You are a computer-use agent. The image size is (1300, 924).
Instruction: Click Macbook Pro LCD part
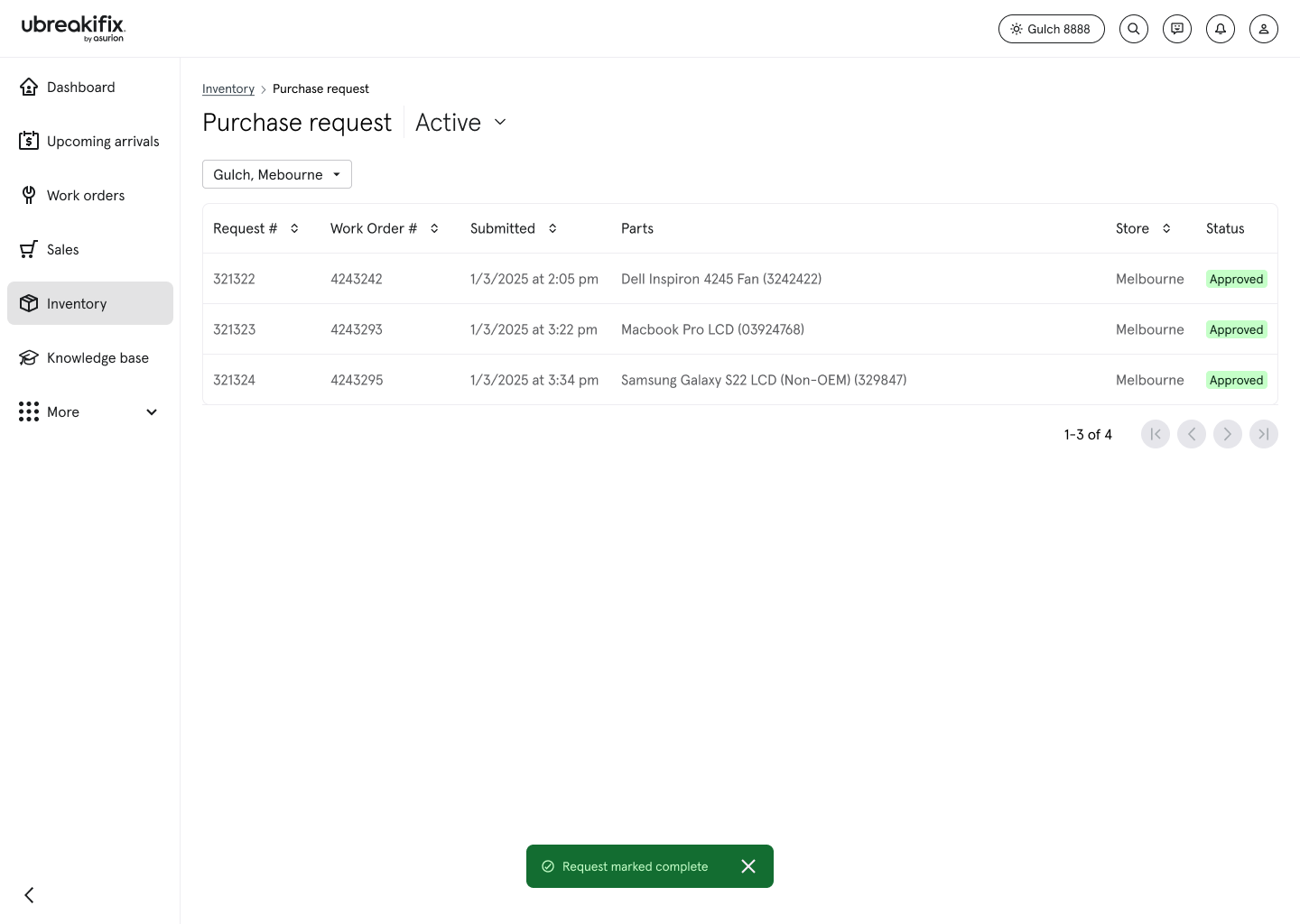712,329
